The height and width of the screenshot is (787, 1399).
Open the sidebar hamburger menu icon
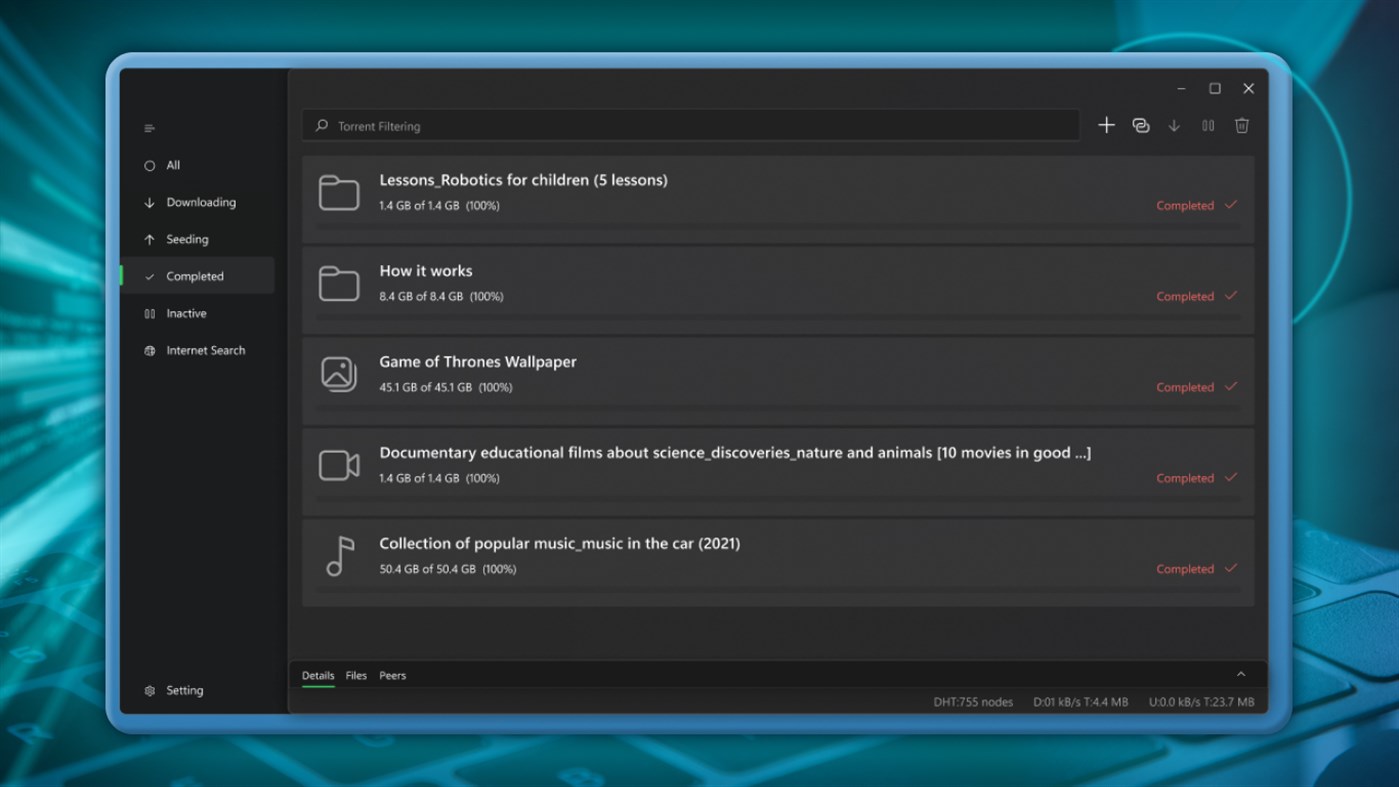point(149,128)
